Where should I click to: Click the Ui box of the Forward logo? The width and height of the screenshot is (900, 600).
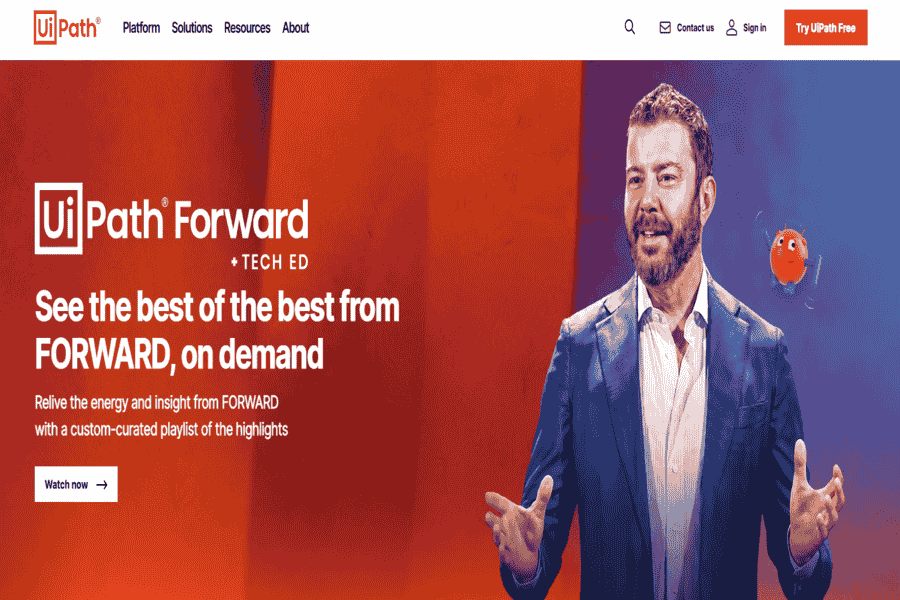pyautogui.click(x=59, y=218)
